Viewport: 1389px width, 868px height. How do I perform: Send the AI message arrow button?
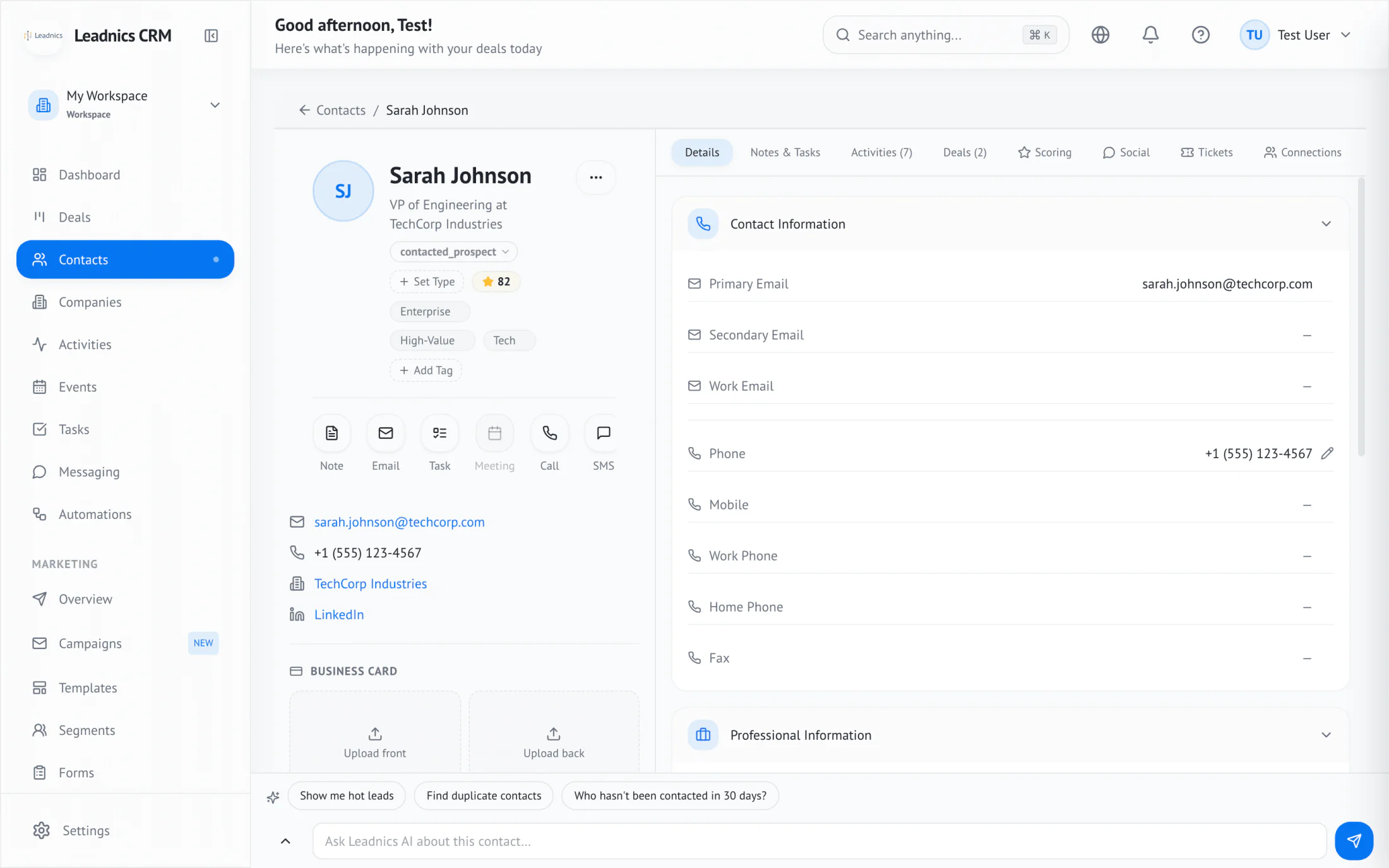click(x=1354, y=841)
